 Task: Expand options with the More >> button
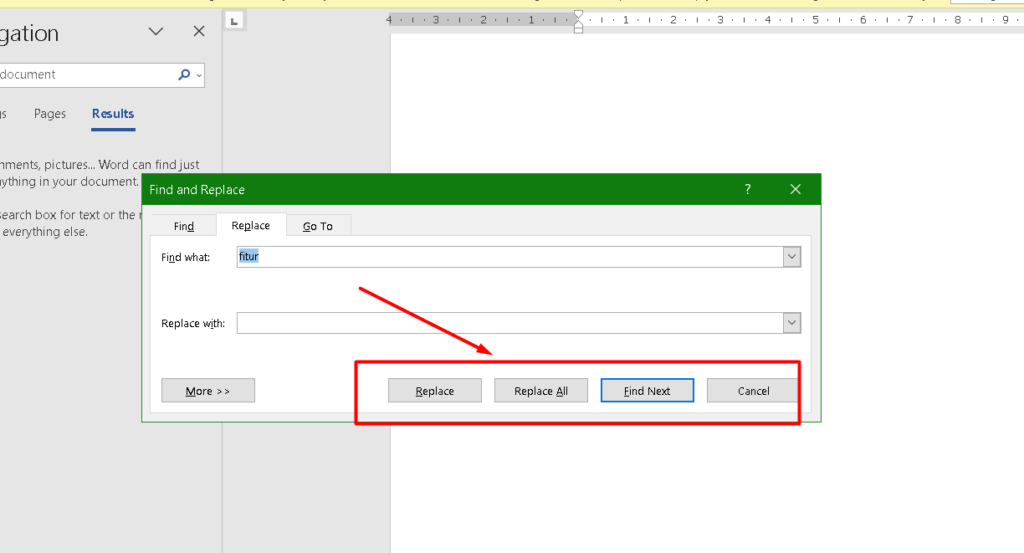(x=208, y=391)
